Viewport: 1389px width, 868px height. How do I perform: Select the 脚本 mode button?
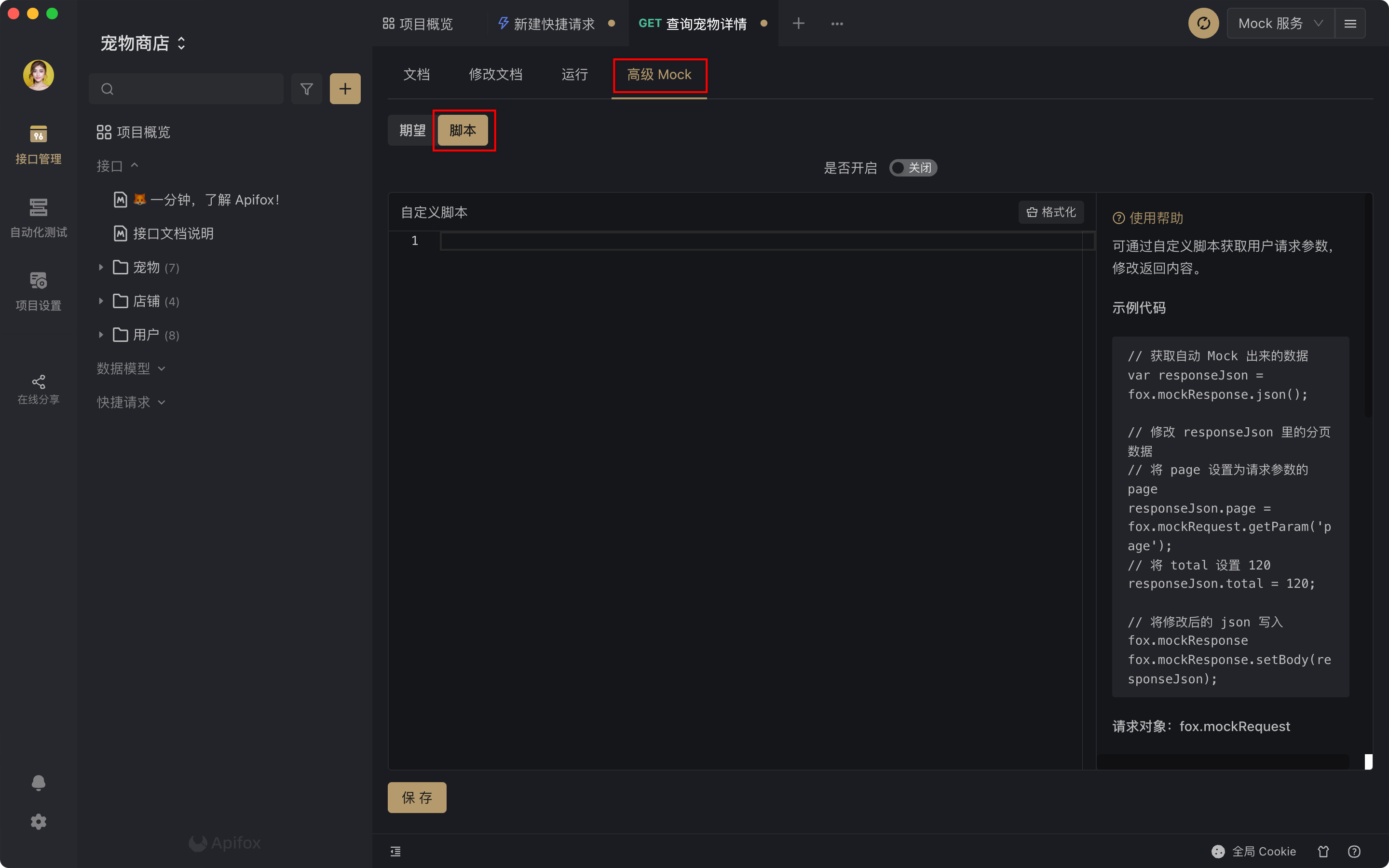tap(463, 130)
